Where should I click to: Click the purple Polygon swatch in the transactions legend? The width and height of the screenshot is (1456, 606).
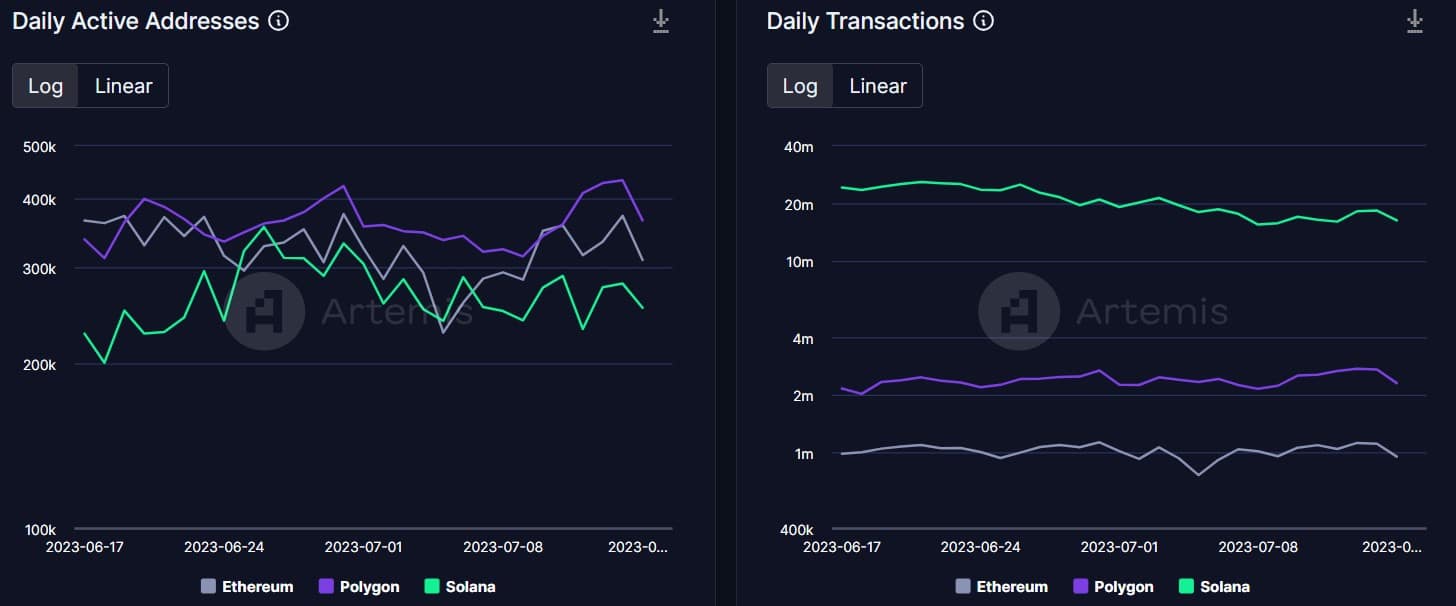tap(1080, 587)
